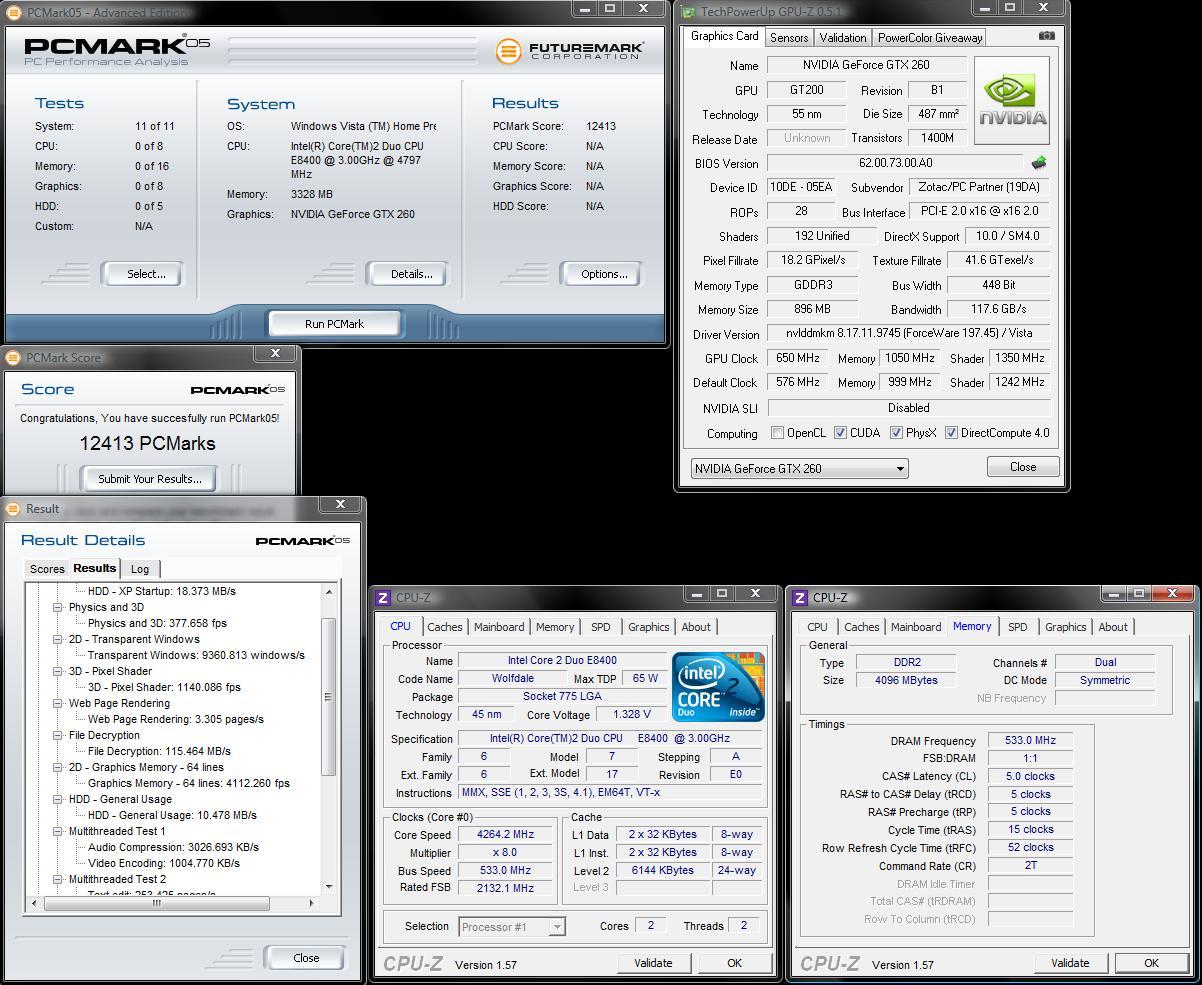
Task: Click the scroll down arrow in Result Details
Action: pos(328,887)
